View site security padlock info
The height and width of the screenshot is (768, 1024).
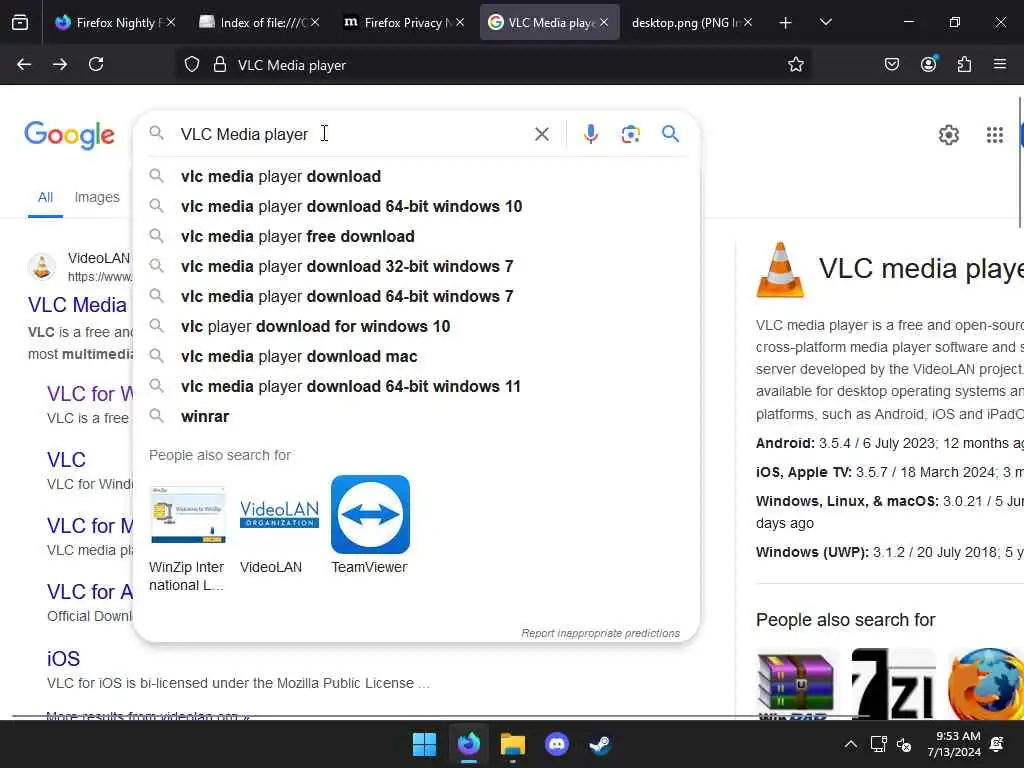[220, 65]
